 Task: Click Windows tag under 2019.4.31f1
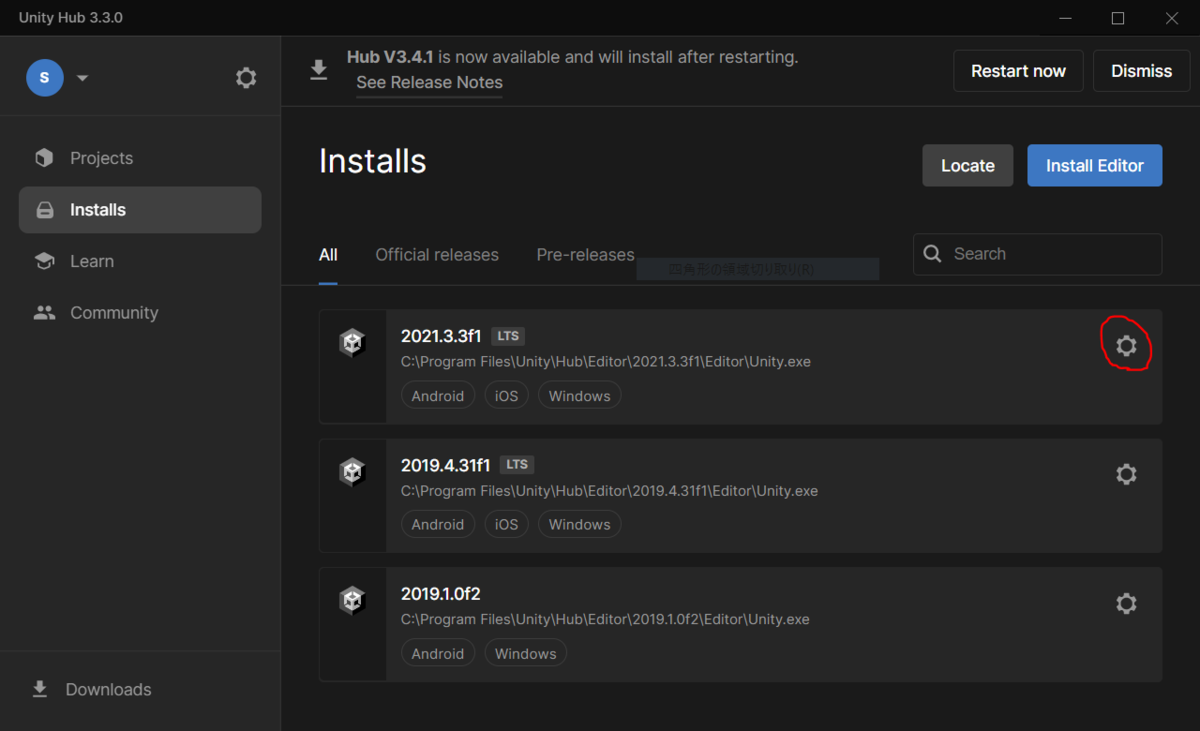(x=579, y=524)
